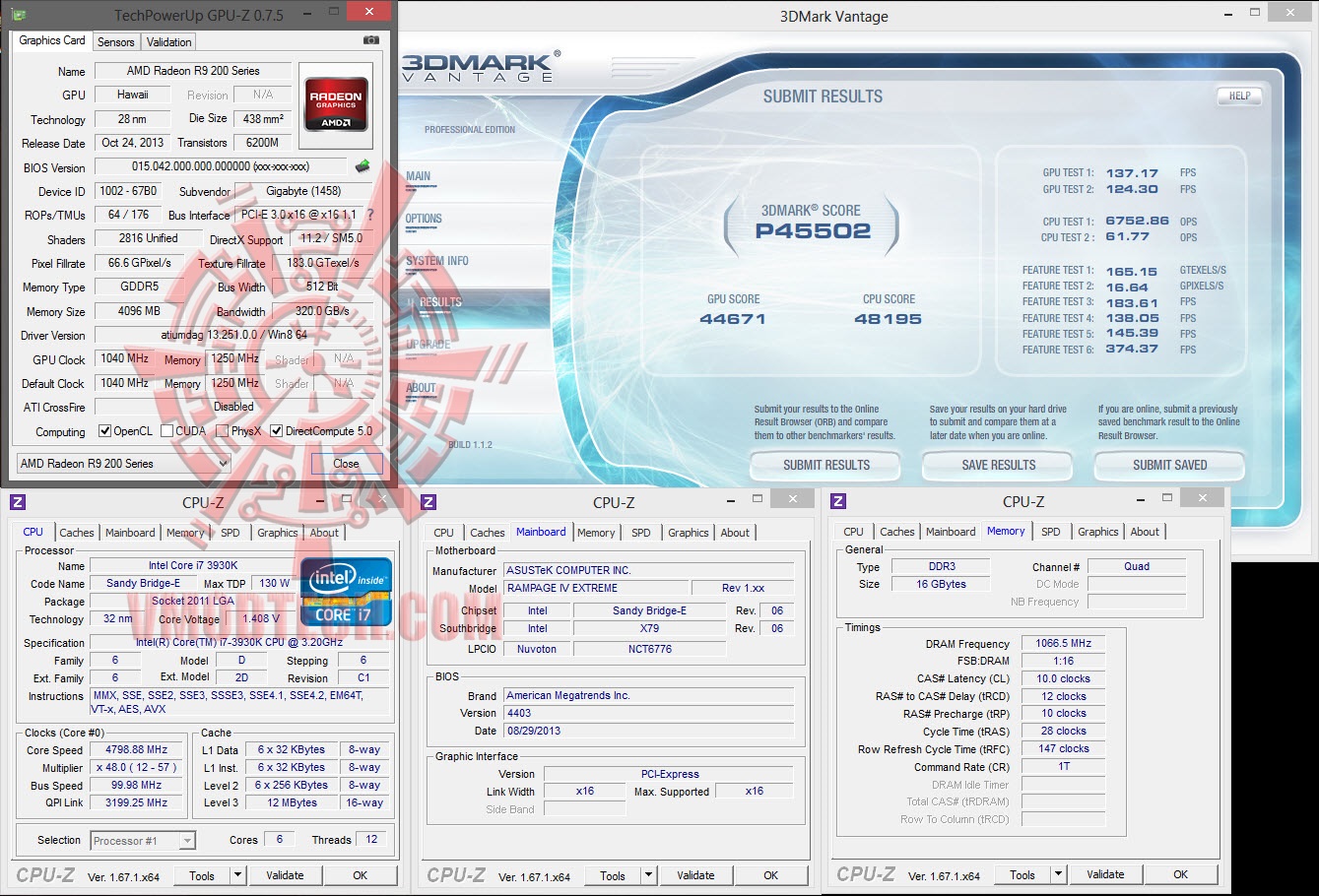This screenshot has height=896, width=1319.
Task: Select SYSTEM INFO in 3DMark sidebar
Action: point(437,261)
